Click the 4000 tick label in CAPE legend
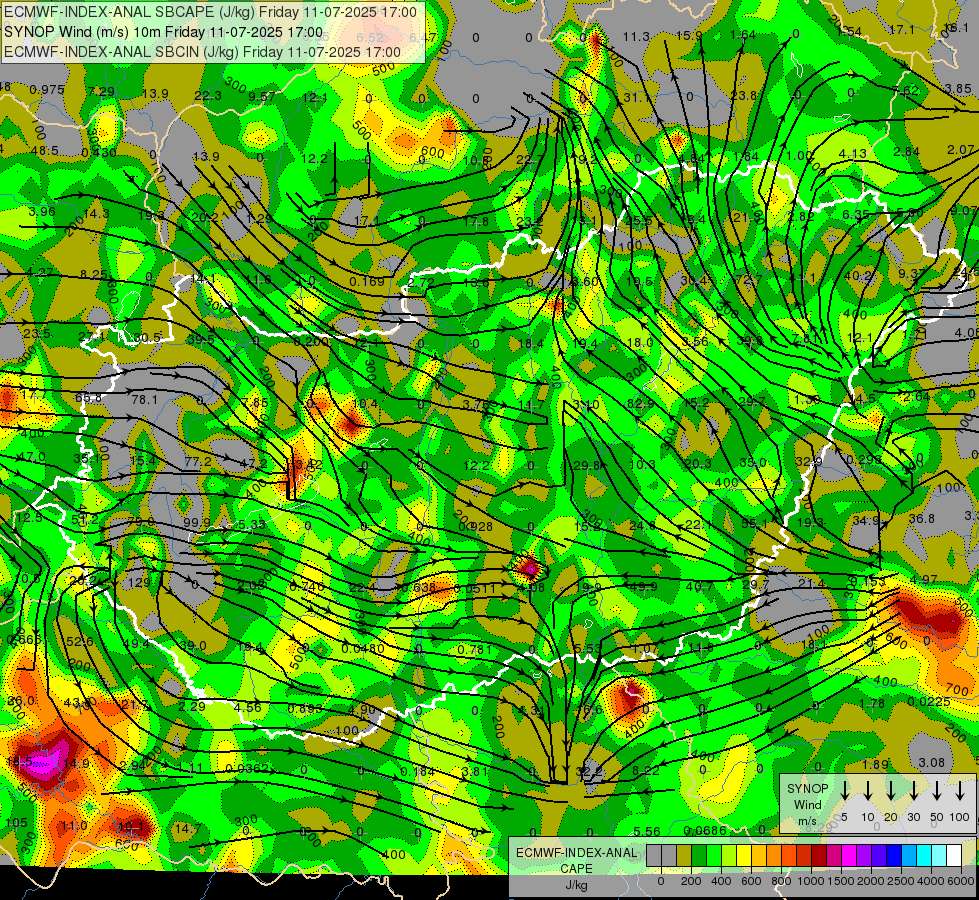 931,881
